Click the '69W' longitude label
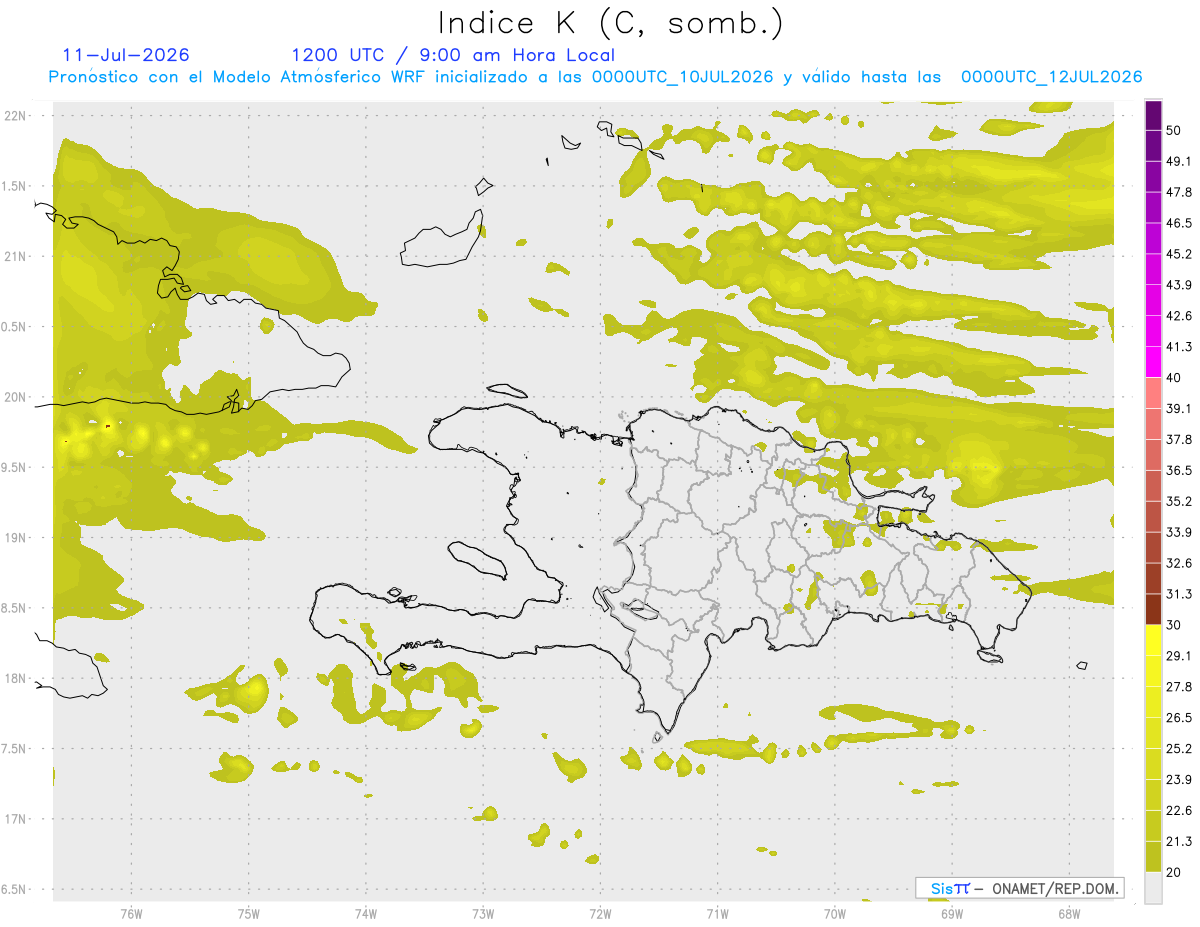 pos(951,913)
